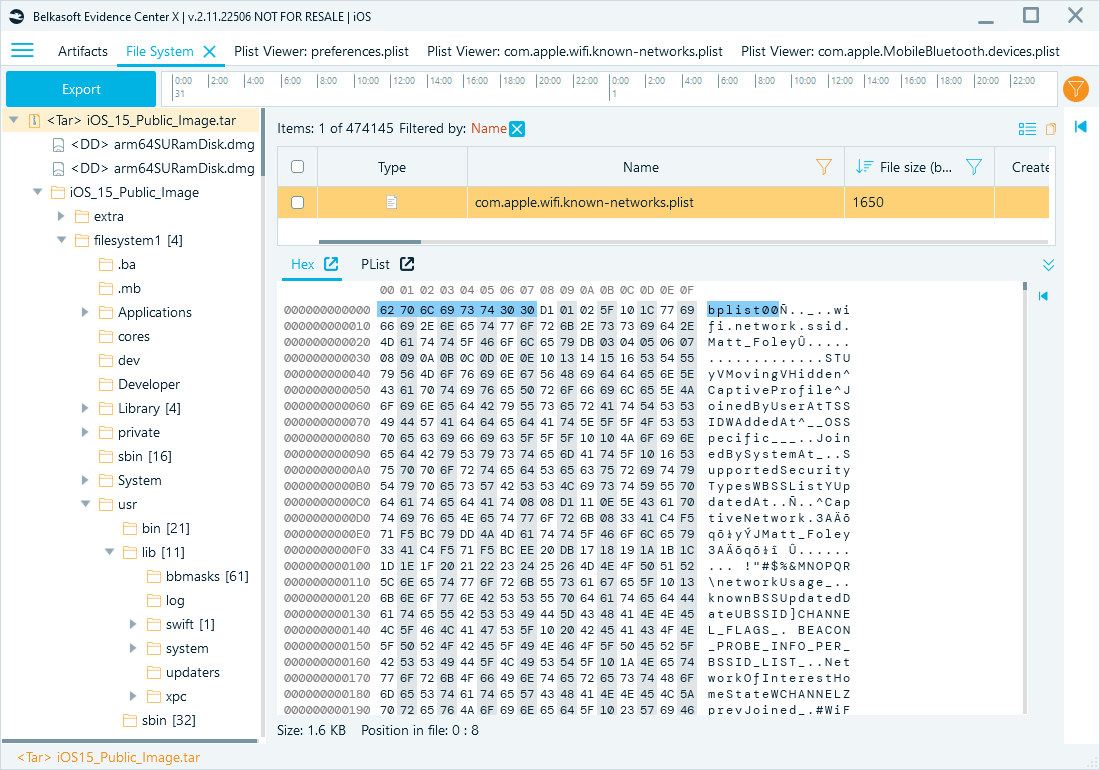Click the table horizontal scrollbar
1100x770 pixels.
(x=370, y=242)
